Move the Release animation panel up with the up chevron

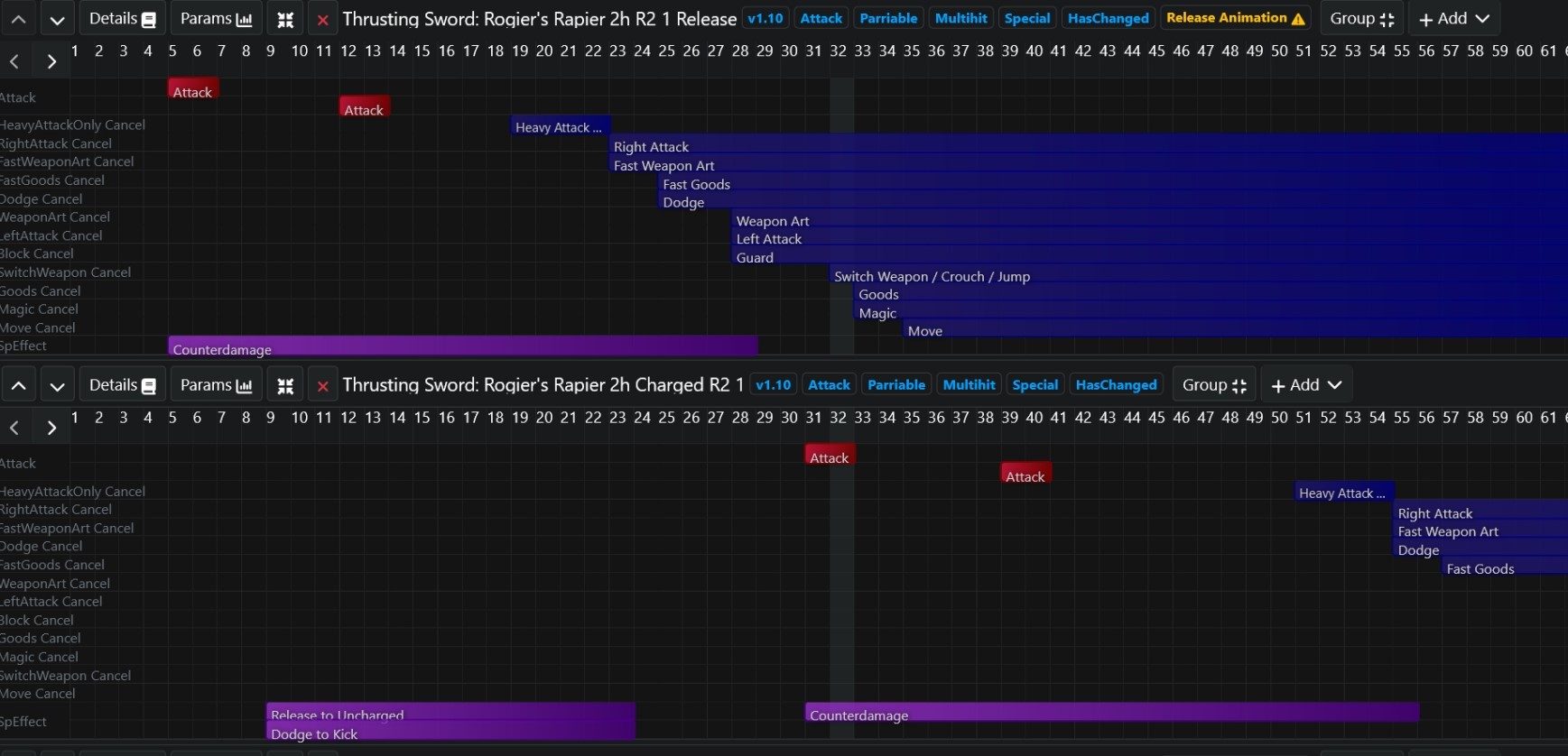click(x=18, y=19)
